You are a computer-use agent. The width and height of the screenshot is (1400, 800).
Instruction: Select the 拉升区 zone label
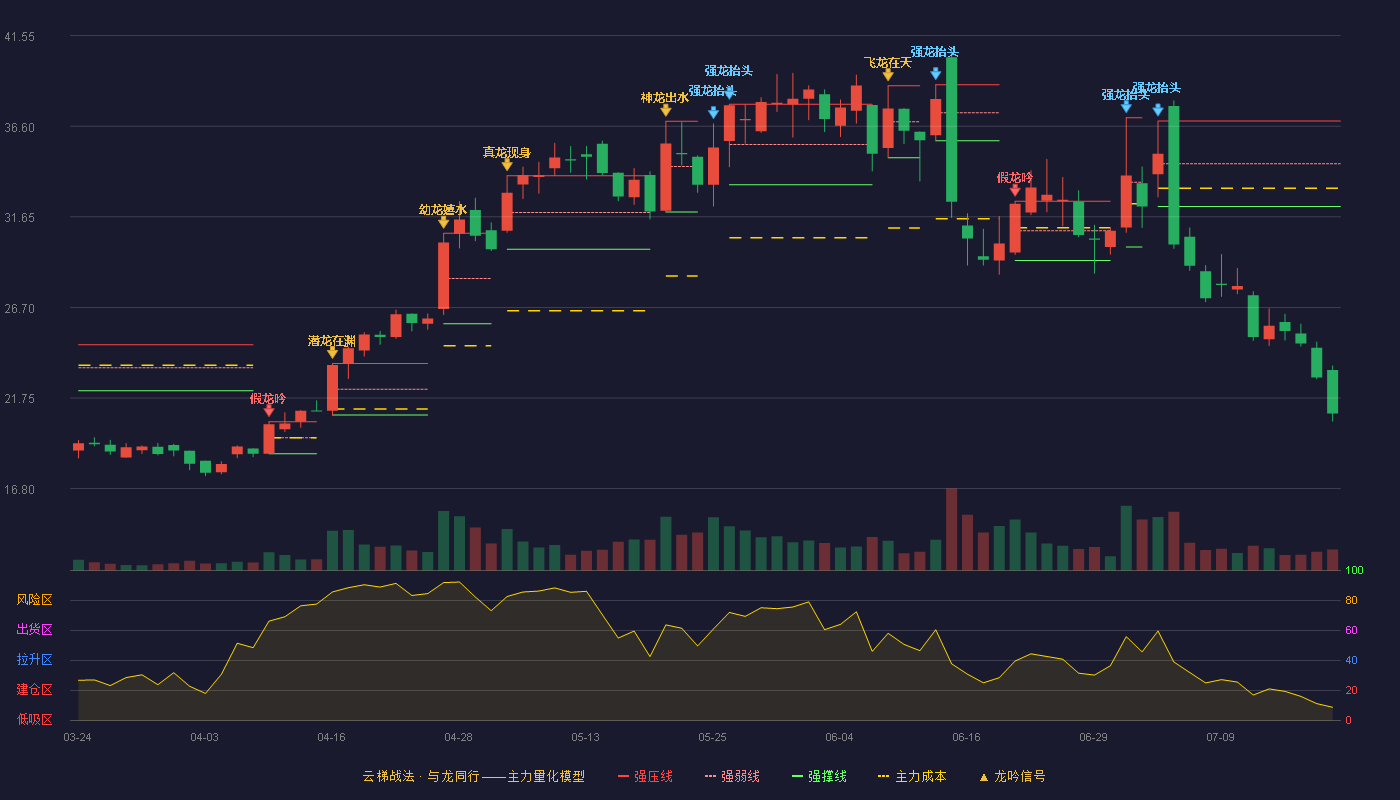click(x=34, y=660)
